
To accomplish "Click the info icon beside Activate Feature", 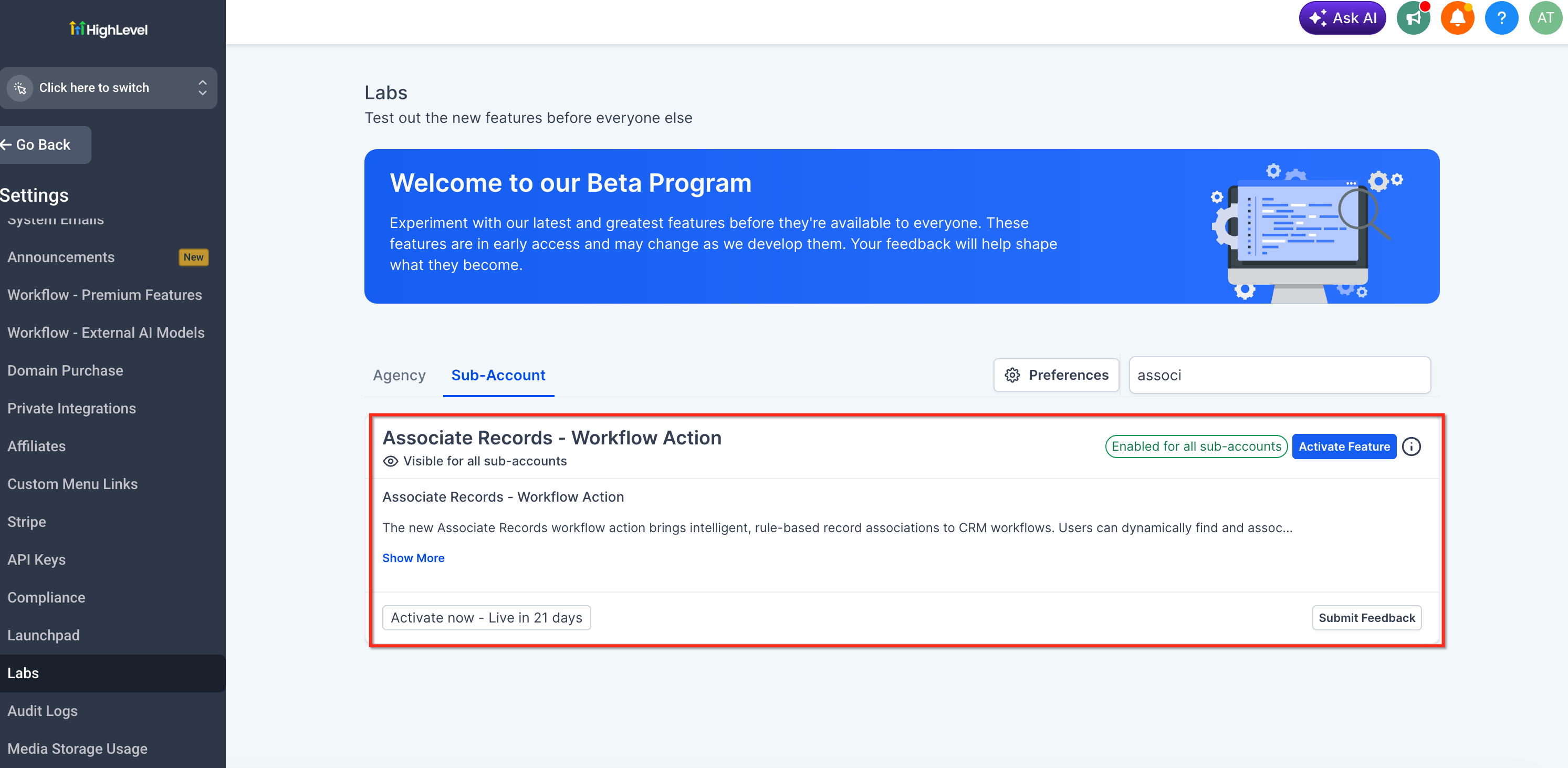I will click(1412, 447).
